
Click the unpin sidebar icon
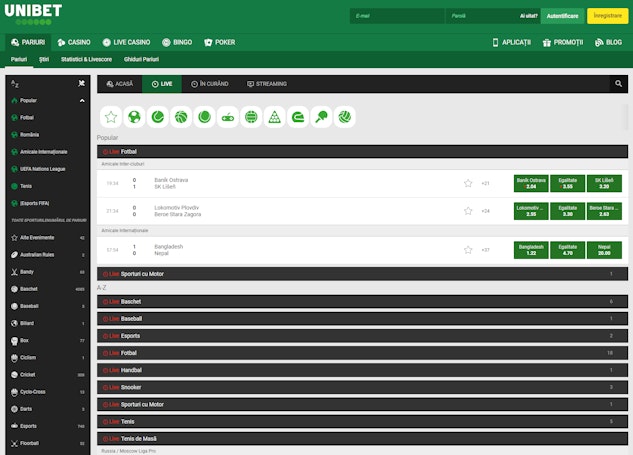81,83
